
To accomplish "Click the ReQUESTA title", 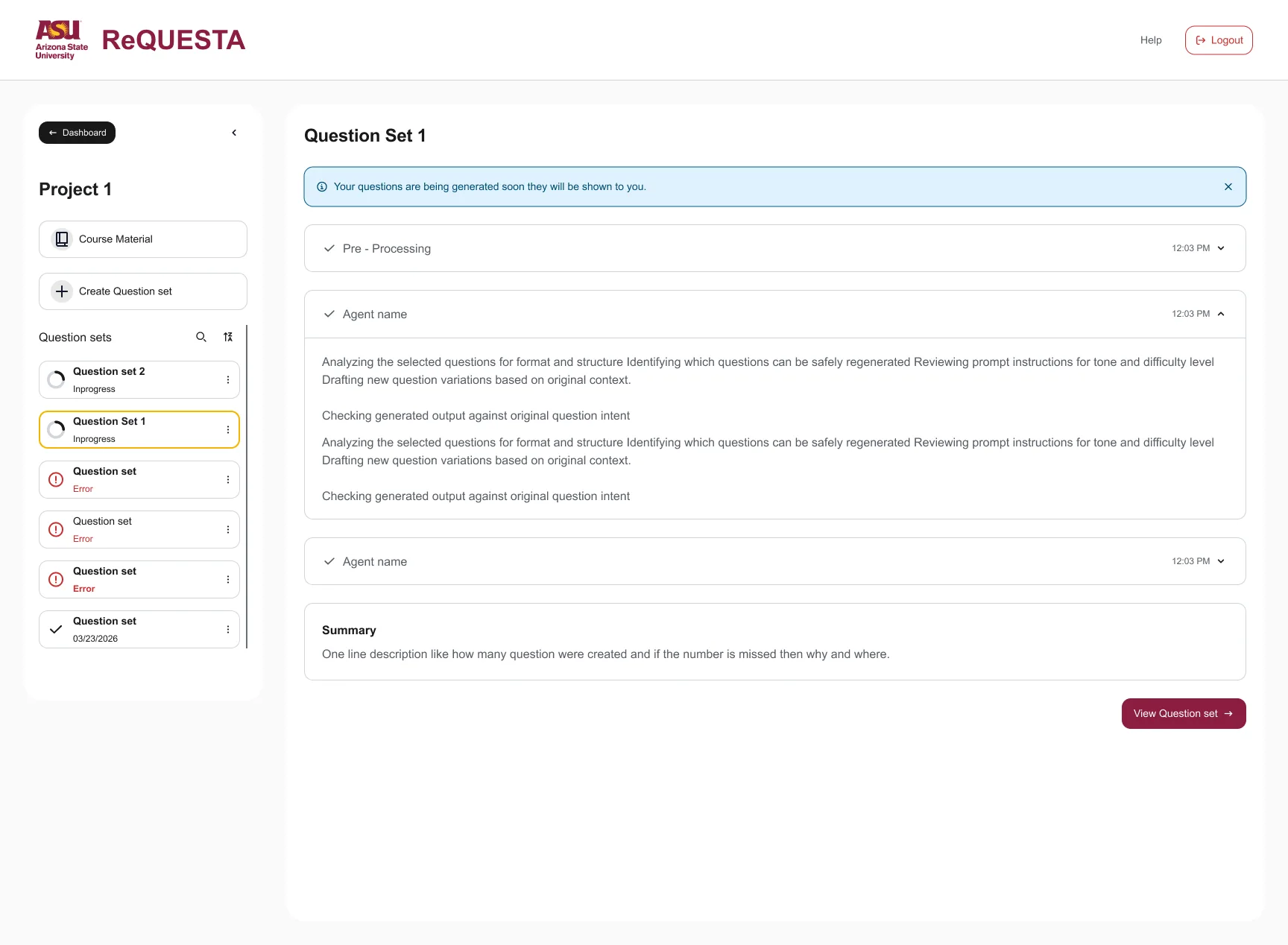I will click(174, 40).
